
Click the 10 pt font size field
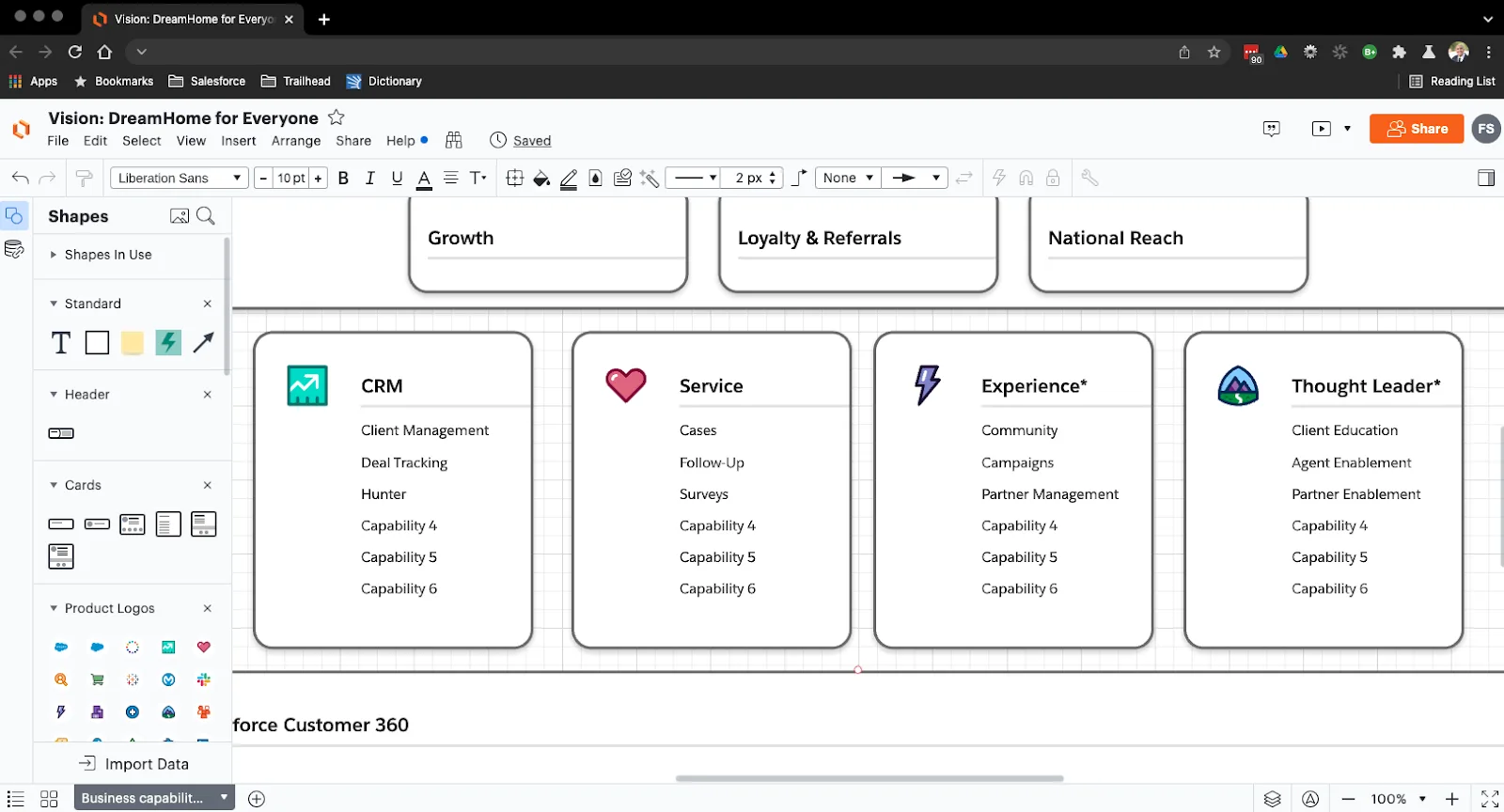290,178
